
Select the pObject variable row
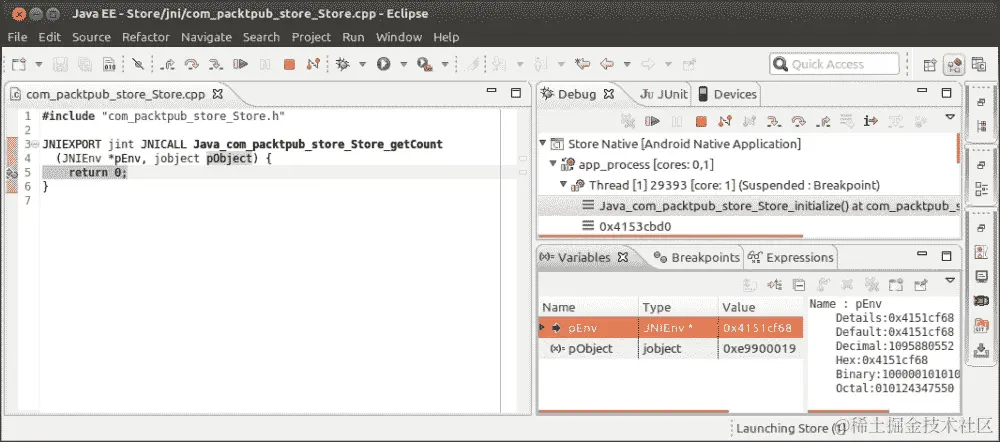pos(670,349)
